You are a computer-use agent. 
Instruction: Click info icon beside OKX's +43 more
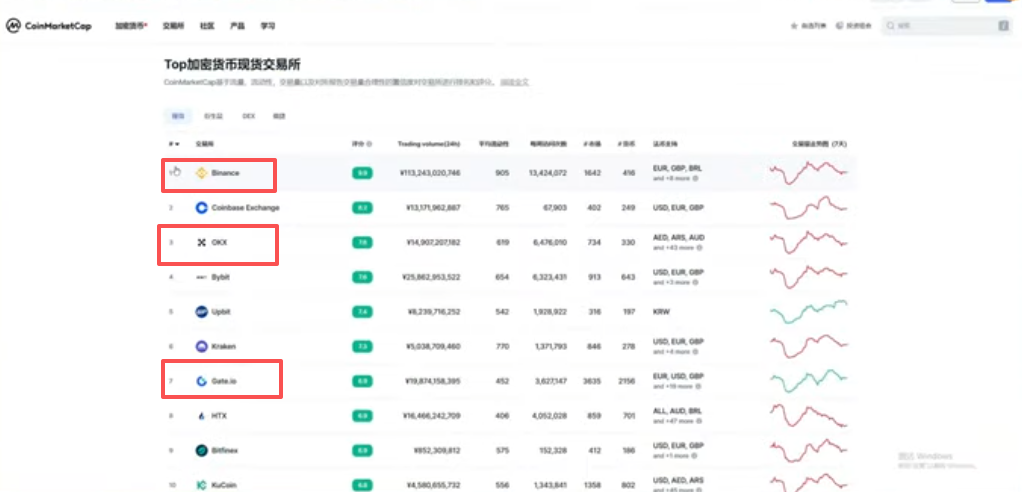pos(699,248)
